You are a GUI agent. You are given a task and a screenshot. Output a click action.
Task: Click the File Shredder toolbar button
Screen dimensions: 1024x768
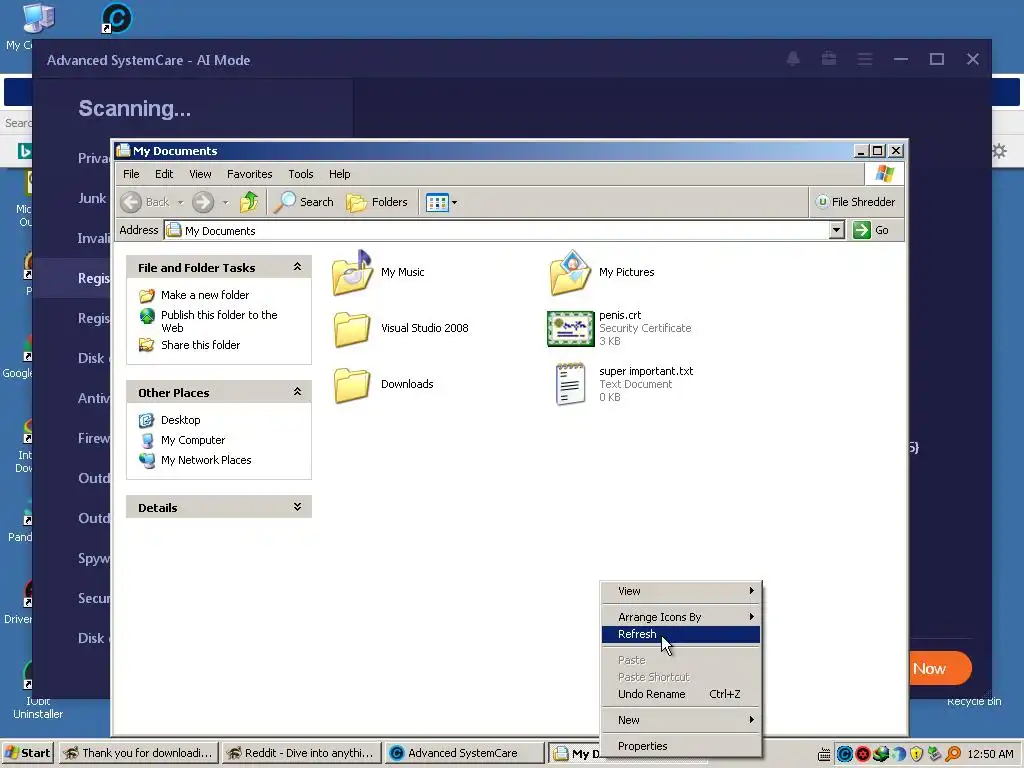pos(856,202)
